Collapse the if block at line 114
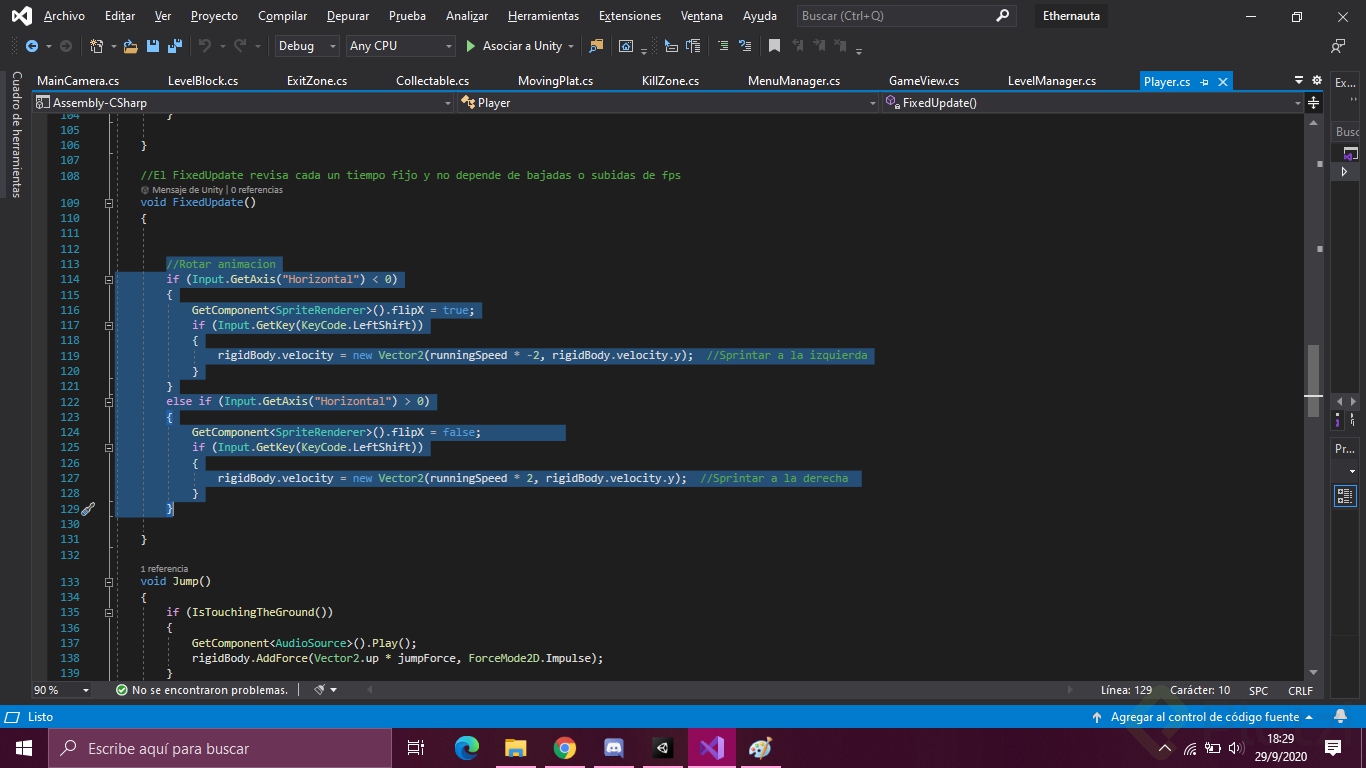Screen dimensions: 1366x768 pos(109,280)
